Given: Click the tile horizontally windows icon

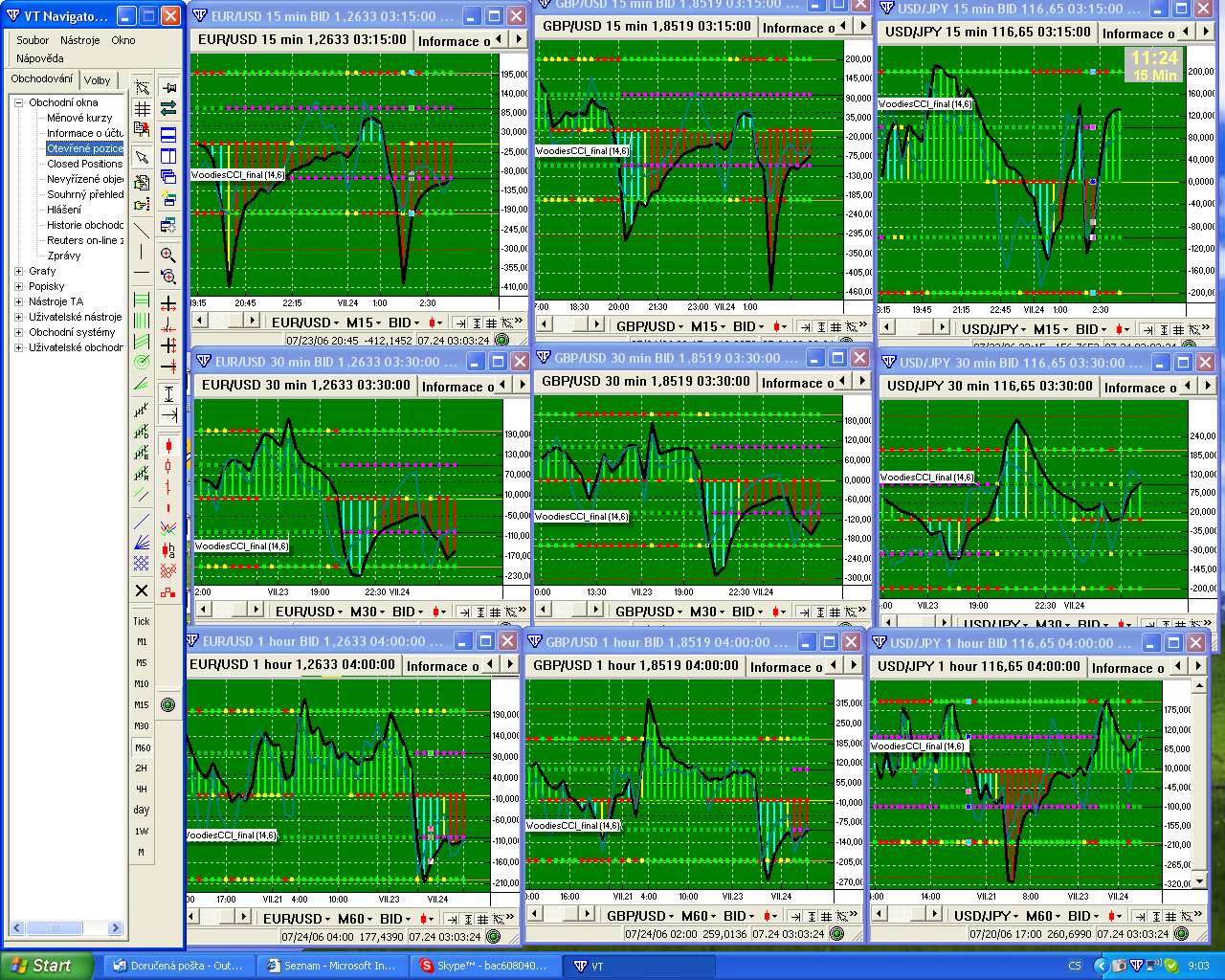Looking at the screenshot, I should pyautogui.click(x=168, y=134).
